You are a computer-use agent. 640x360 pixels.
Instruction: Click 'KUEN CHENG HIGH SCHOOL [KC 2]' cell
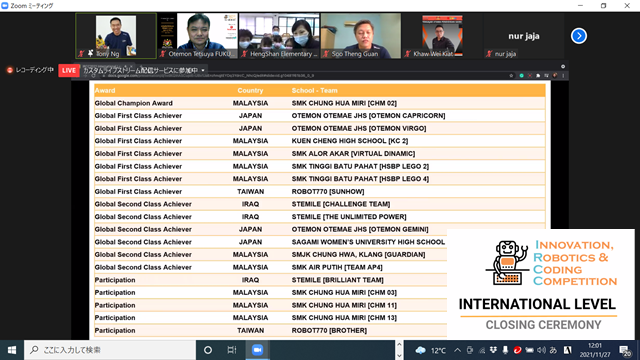tap(350, 141)
